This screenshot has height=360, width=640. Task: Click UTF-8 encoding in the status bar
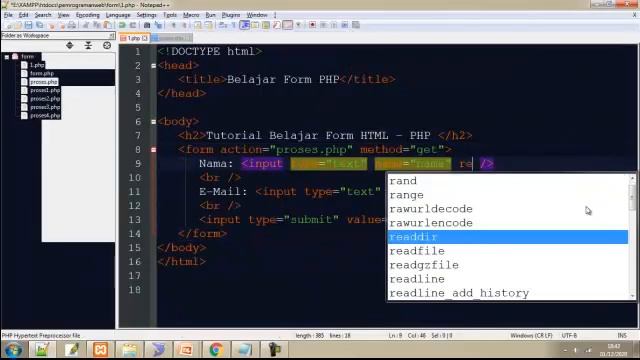pos(569,336)
